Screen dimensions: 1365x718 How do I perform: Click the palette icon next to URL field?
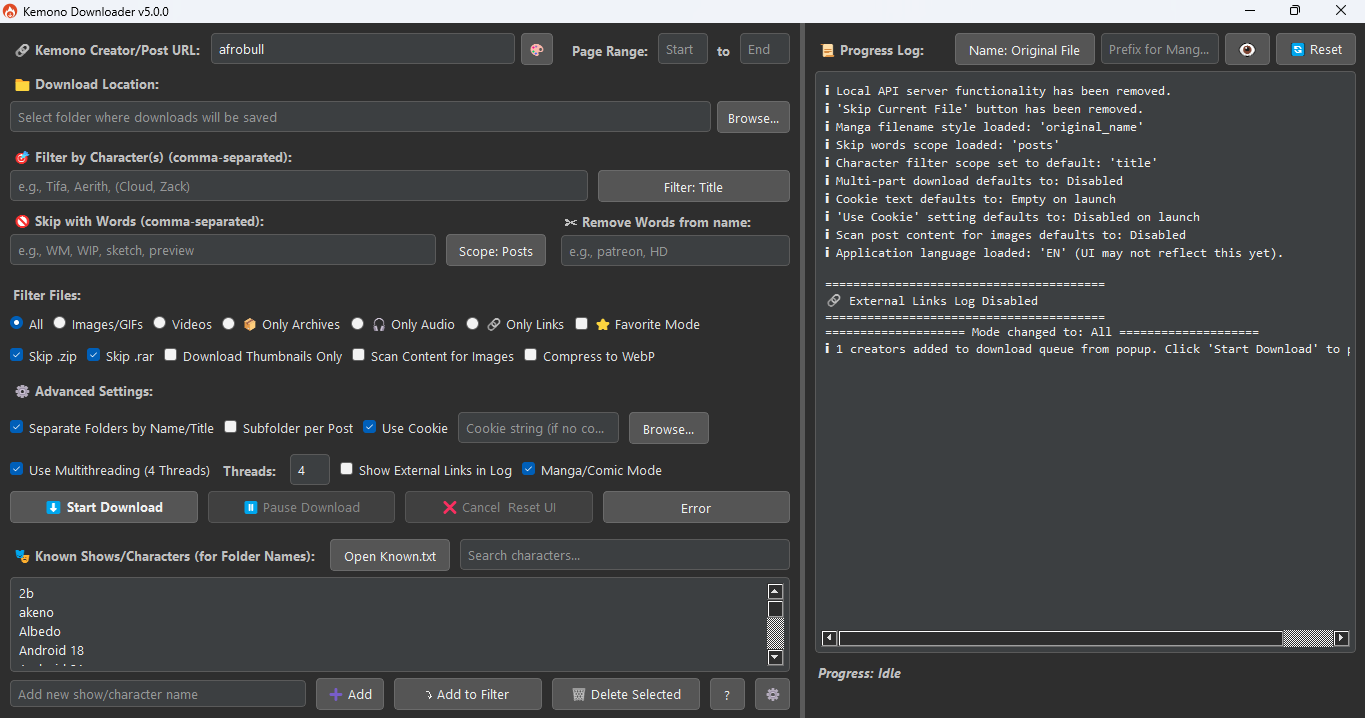pos(537,49)
